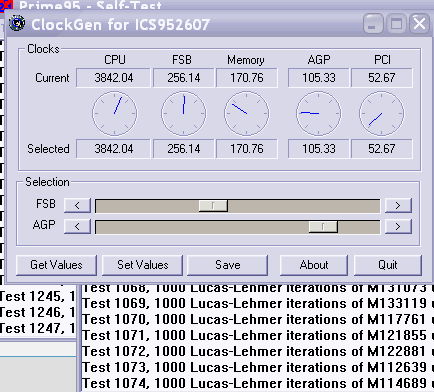Click the FSB clock dial gauge
Image resolution: width=434 pixels, height=392 pixels.
[x=184, y=114]
